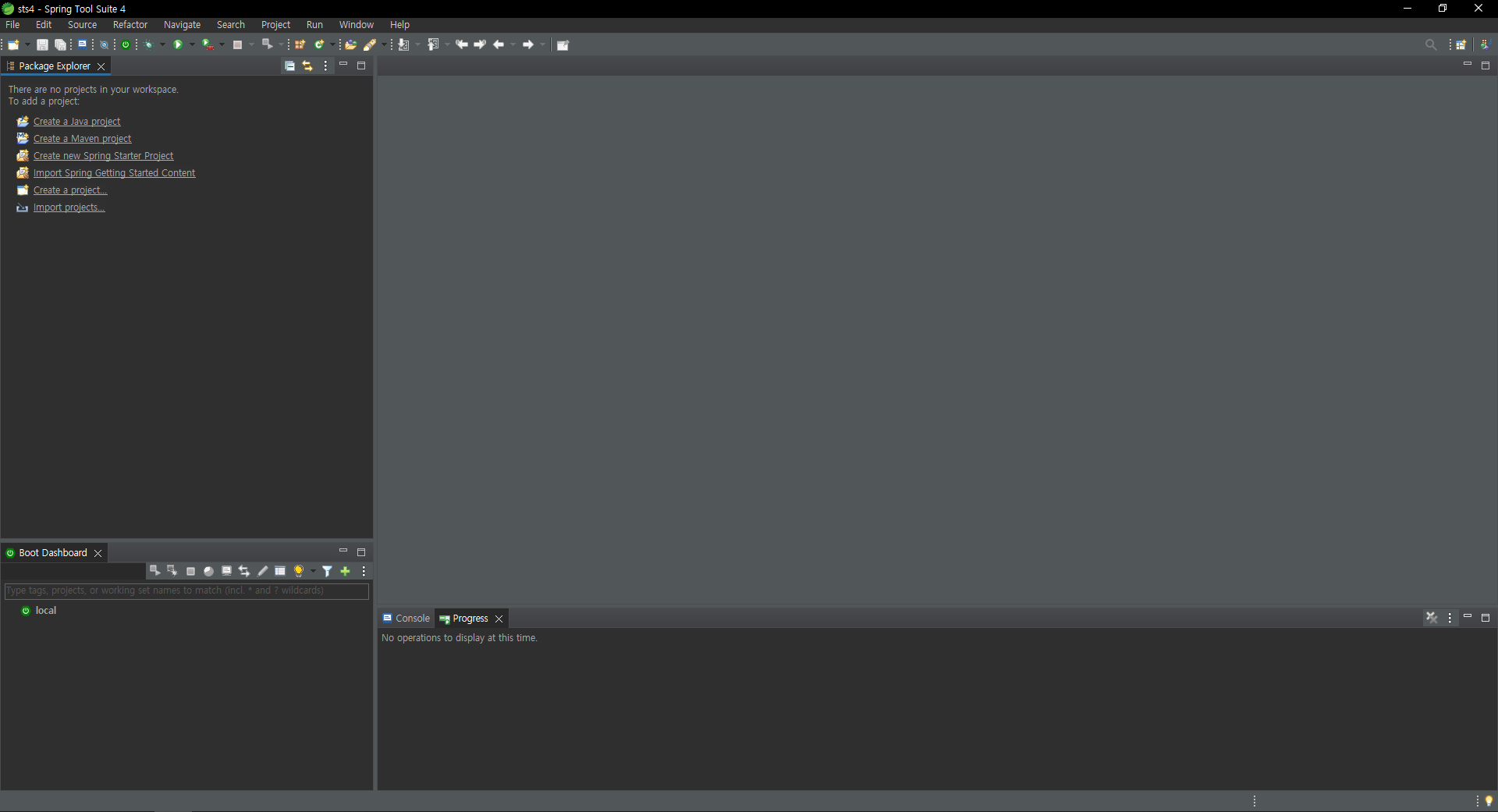Click Remove All Finished Operations in Progress
Viewport: 1498px width, 812px height.
pyautogui.click(x=1432, y=618)
